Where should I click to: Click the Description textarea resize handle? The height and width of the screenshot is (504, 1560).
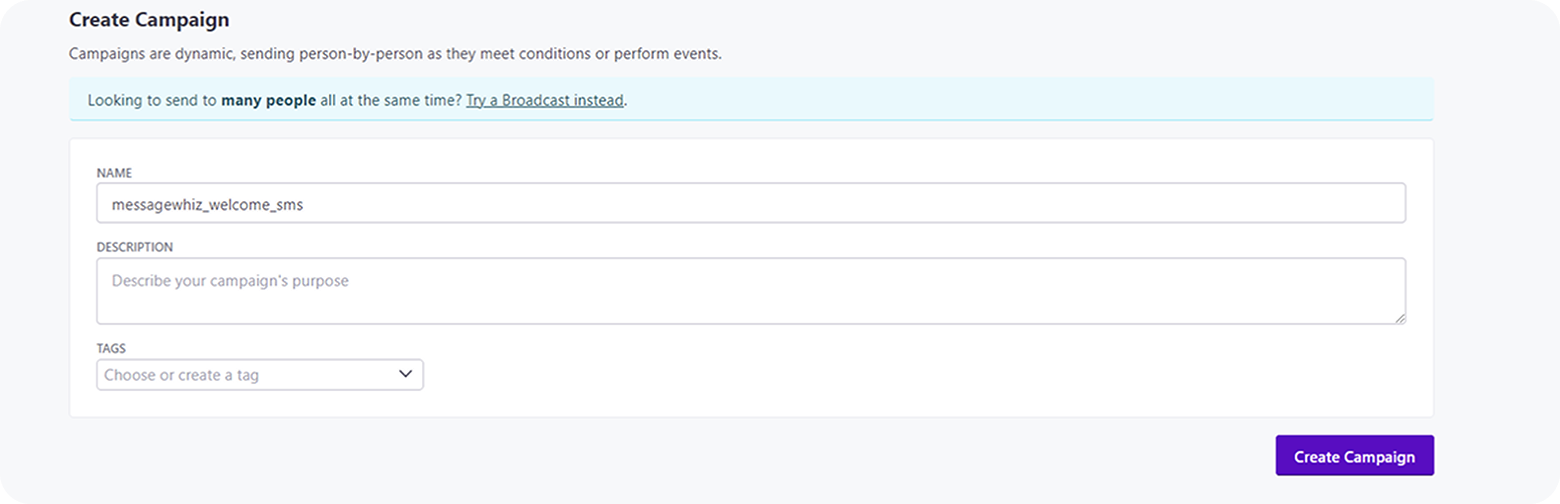1399,317
